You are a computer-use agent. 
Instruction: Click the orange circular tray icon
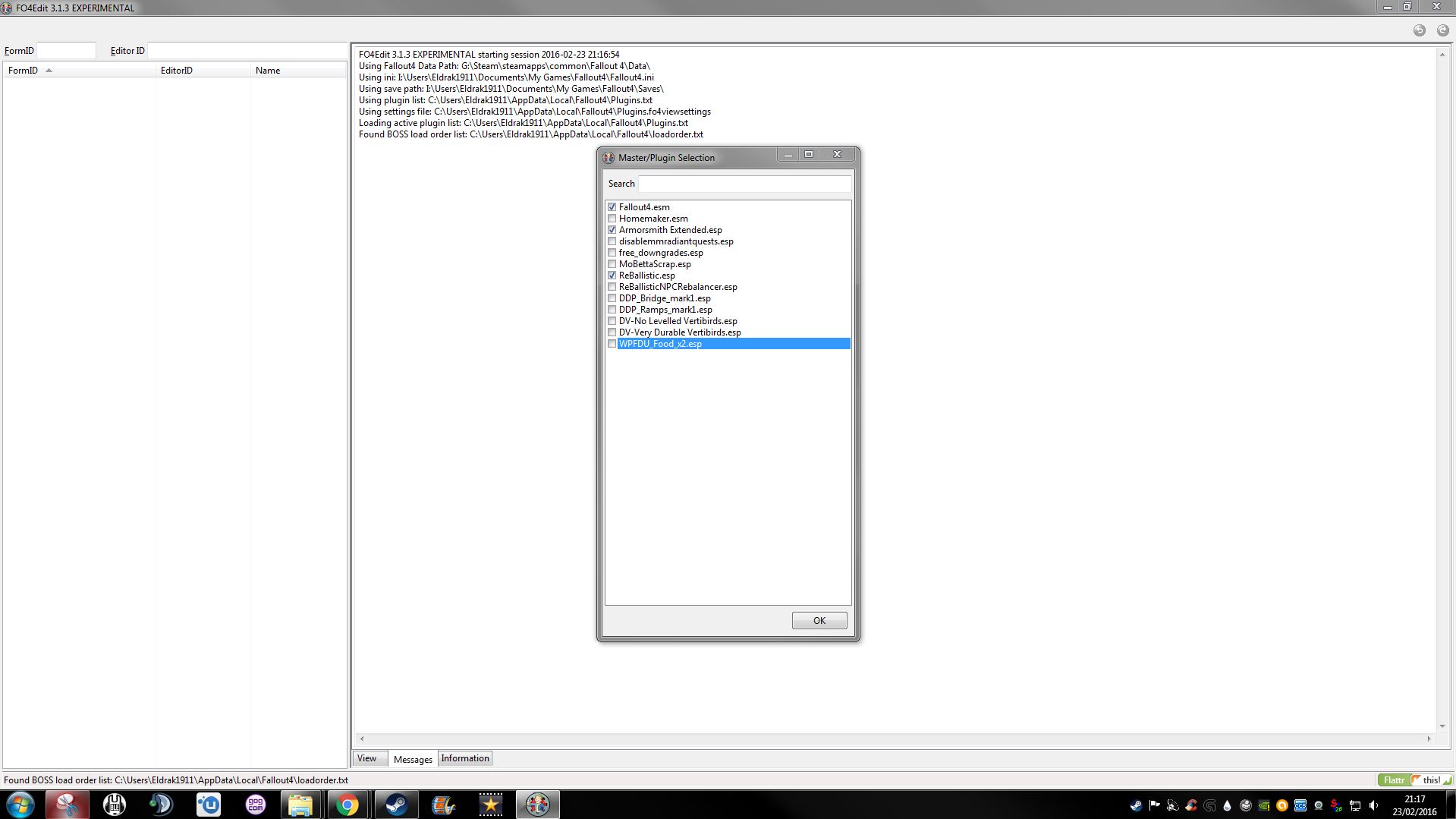pyautogui.click(x=1282, y=805)
